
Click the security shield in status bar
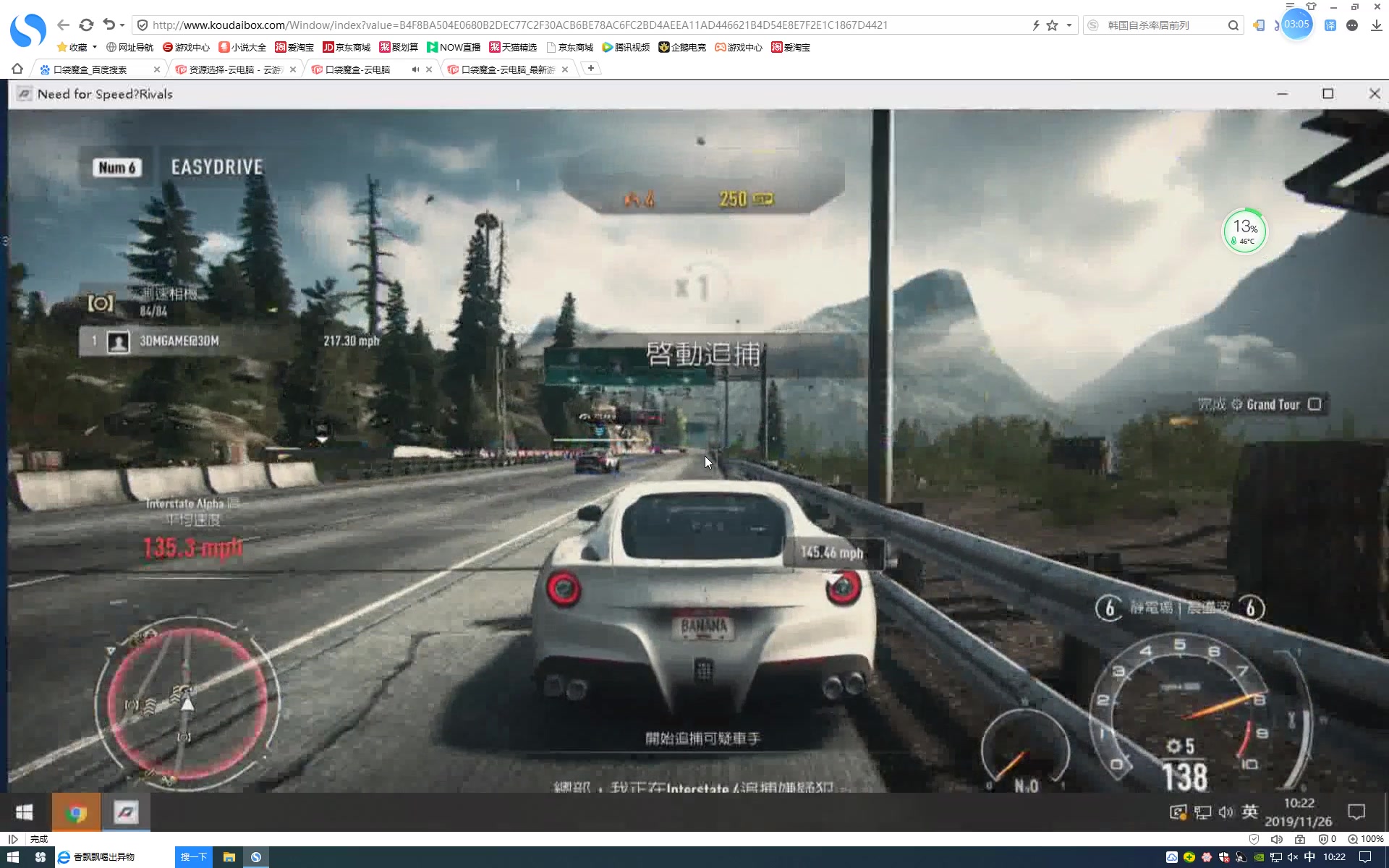point(1254,839)
